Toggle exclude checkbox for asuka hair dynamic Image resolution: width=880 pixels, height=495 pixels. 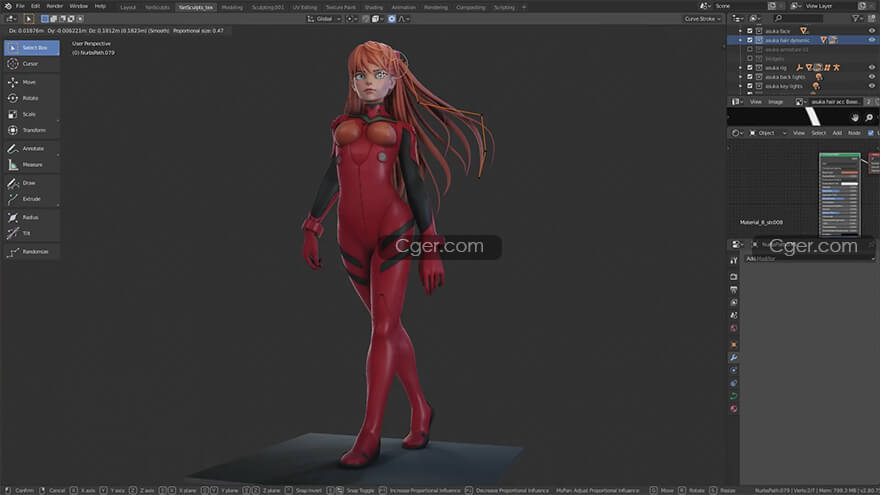click(x=749, y=40)
